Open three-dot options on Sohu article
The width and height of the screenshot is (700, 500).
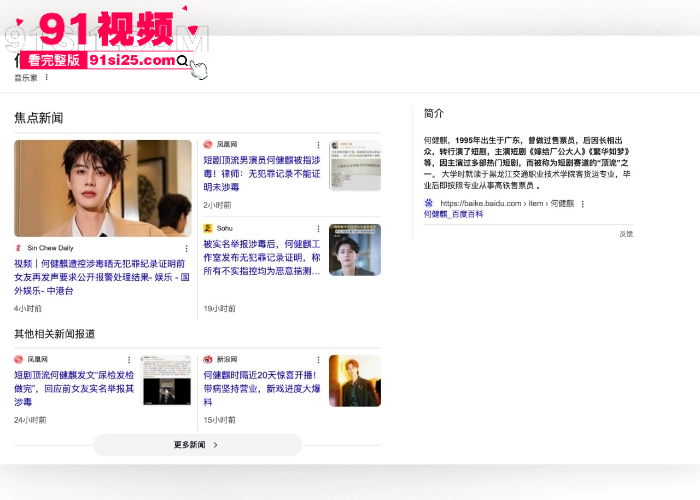[x=318, y=229]
